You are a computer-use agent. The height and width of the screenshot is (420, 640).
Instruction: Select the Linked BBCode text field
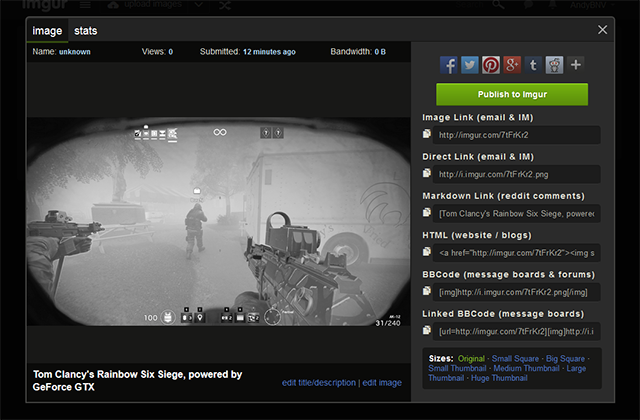pyautogui.click(x=517, y=331)
